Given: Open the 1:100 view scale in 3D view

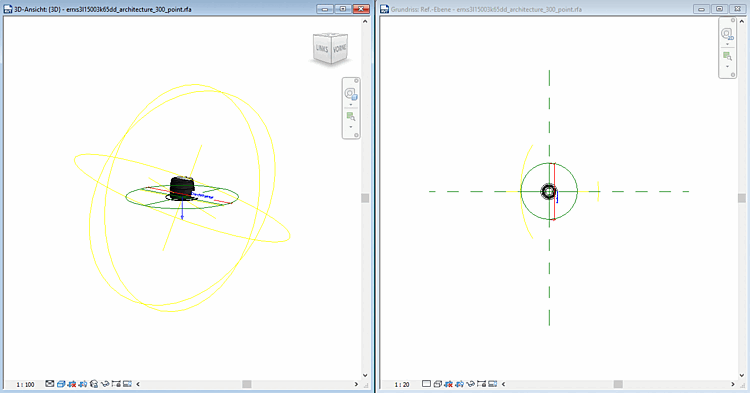Looking at the screenshot, I should pos(25,384).
